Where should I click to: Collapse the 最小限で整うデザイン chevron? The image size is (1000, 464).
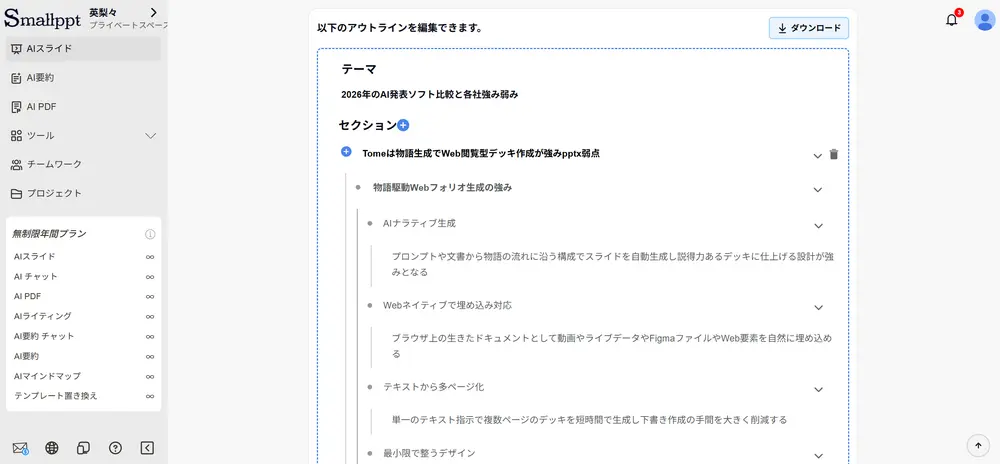(x=819, y=455)
